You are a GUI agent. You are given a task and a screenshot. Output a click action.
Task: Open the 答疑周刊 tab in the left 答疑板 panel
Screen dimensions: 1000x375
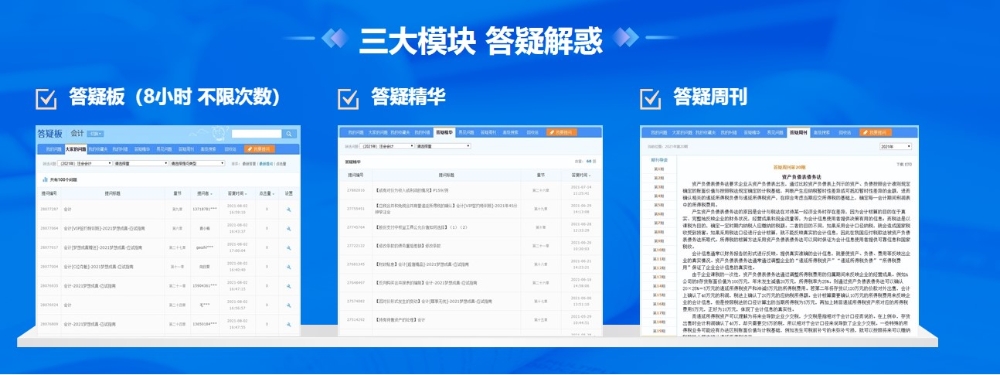(x=186, y=149)
